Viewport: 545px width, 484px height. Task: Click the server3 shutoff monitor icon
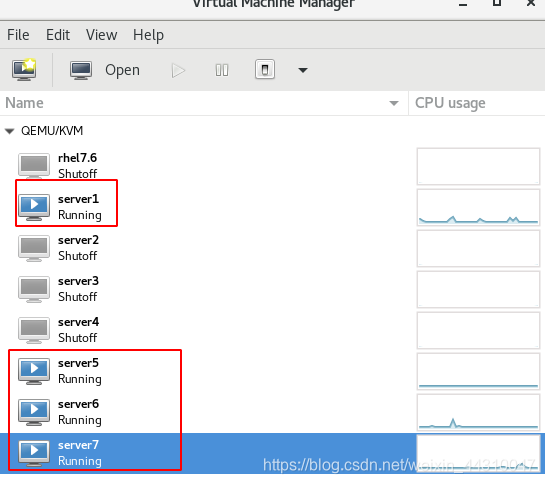(34, 289)
